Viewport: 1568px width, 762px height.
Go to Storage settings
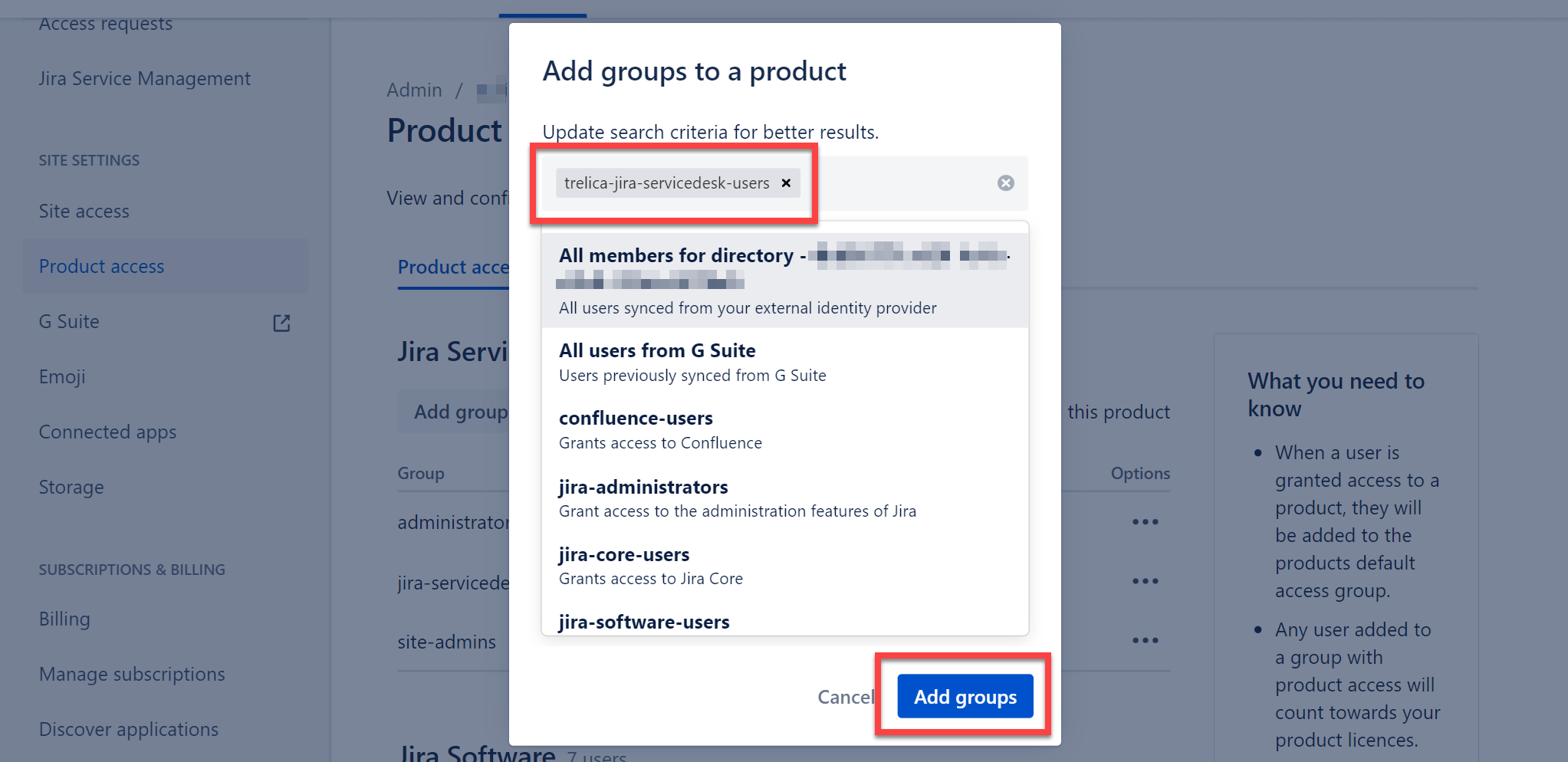click(71, 487)
